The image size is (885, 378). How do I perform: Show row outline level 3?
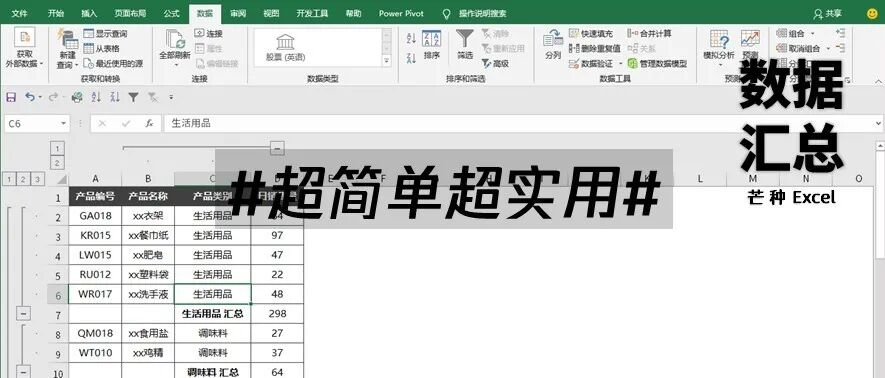pyautogui.click(x=37, y=179)
